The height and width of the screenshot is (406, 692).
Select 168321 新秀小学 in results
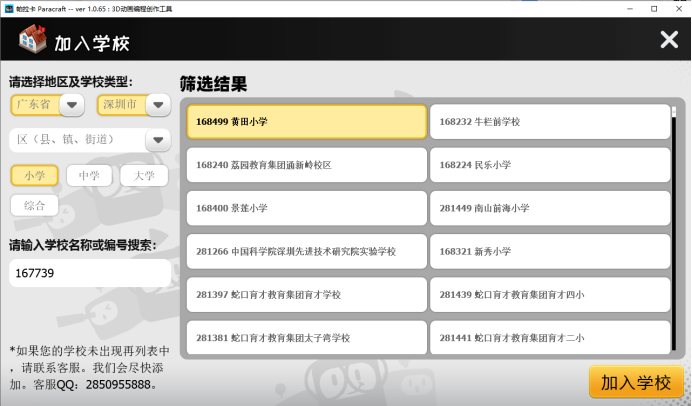coord(549,252)
